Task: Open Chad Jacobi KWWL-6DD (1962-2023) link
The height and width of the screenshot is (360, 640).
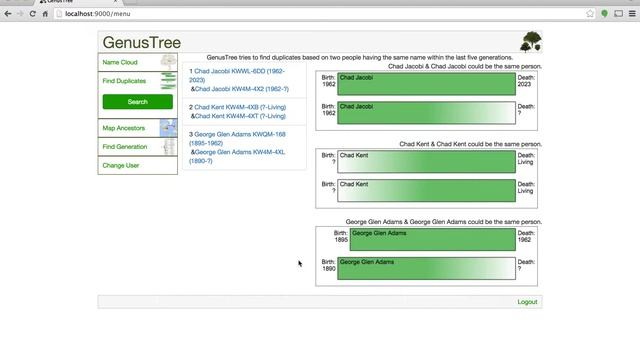Action: point(237,76)
